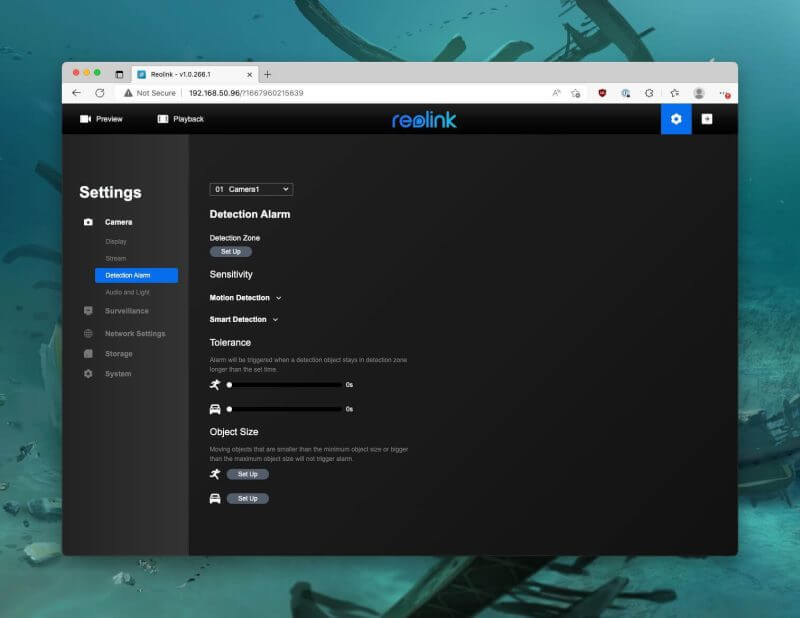Click the Playback film icon
800x618 pixels.
tap(163, 119)
